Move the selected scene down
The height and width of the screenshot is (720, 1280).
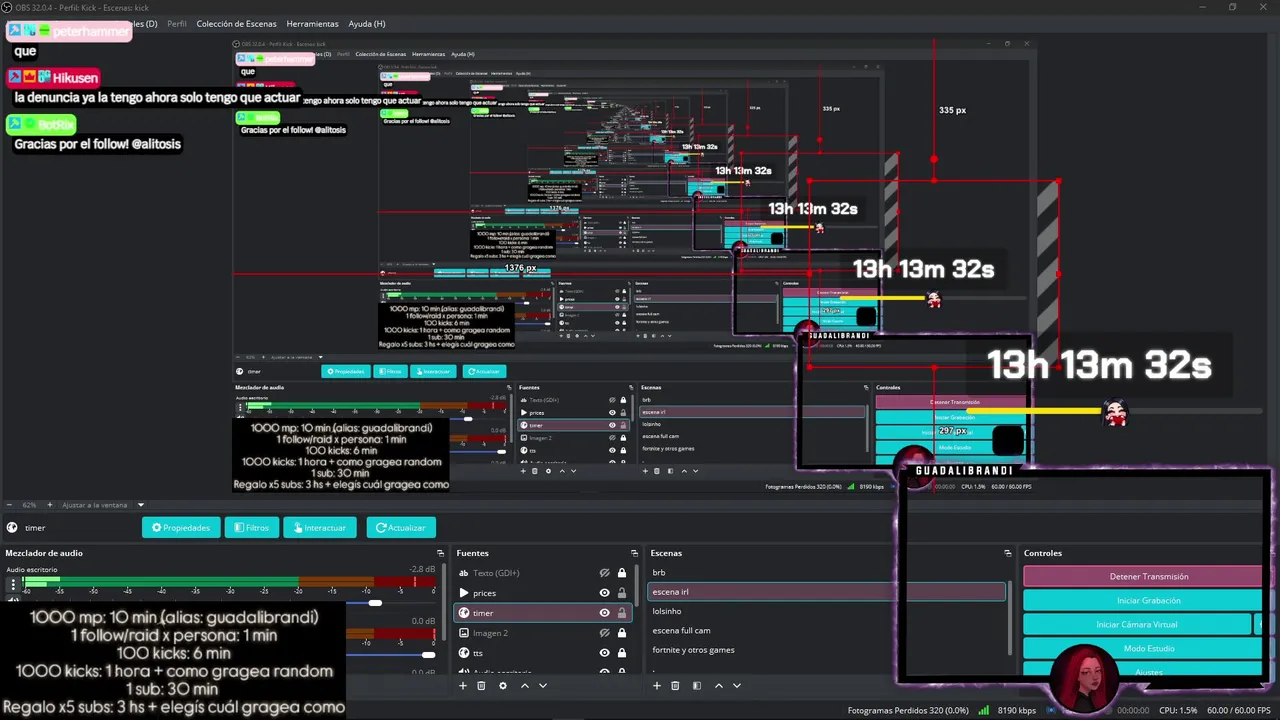[x=737, y=686]
